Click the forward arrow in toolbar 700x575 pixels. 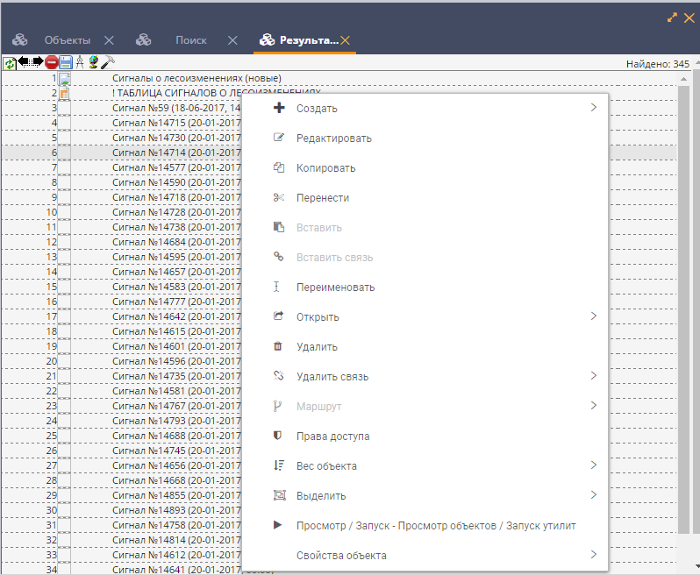pyautogui.click(x=38, y=62)
